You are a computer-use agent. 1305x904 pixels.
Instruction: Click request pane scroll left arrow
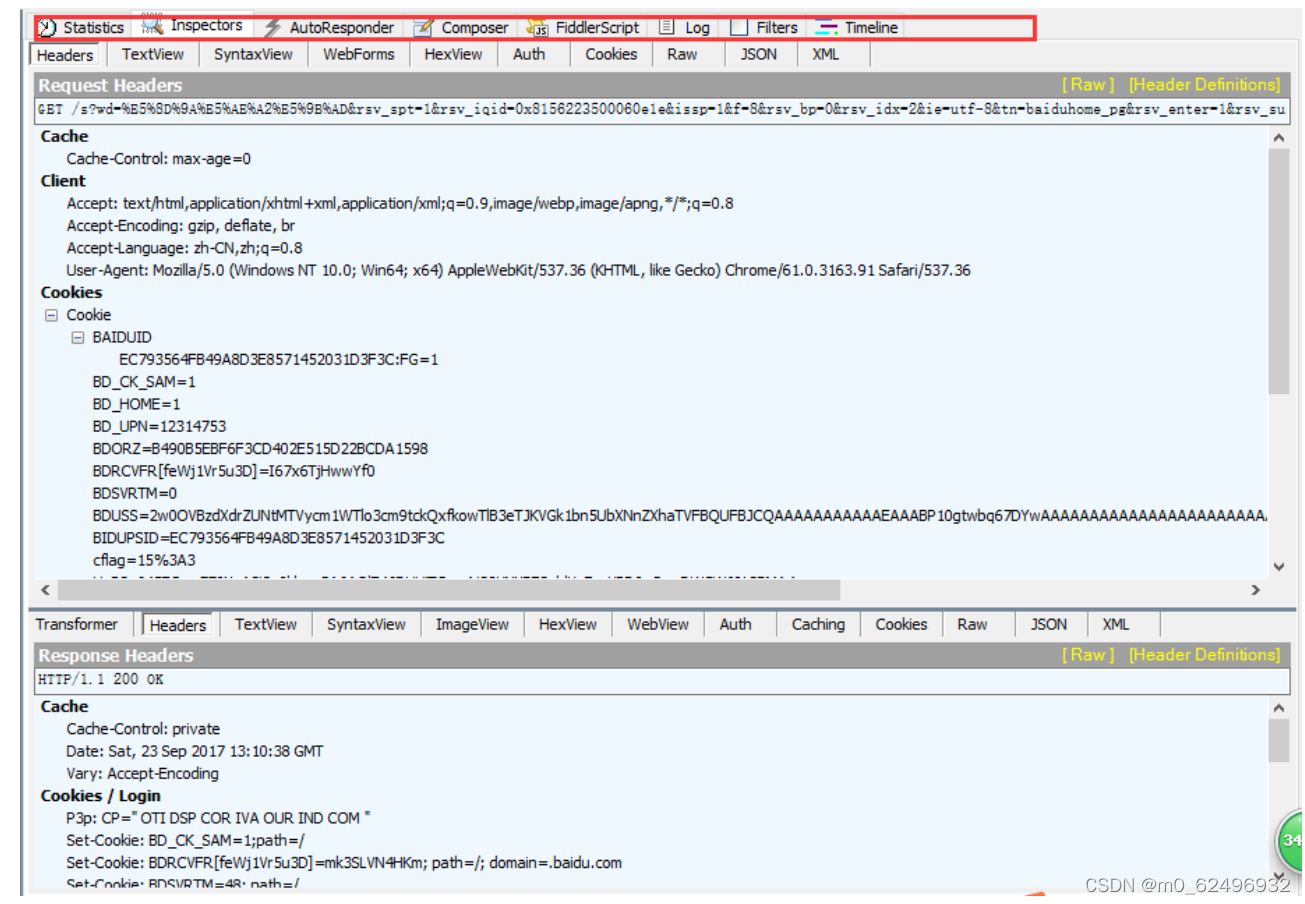pyautogui.click(x=44, y=590)
